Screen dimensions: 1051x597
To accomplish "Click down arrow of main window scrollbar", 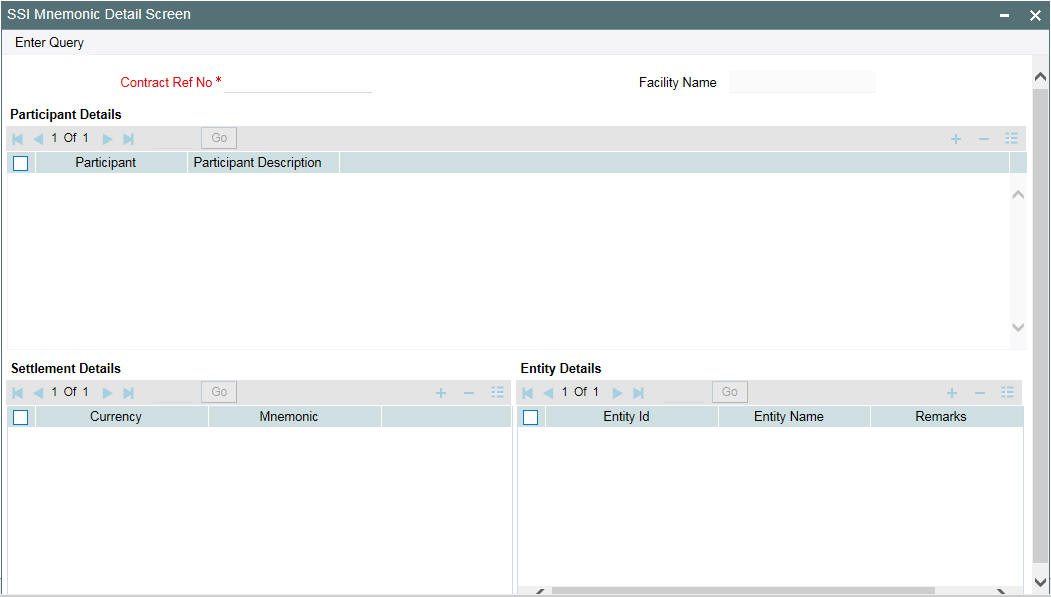I will (1040, 582).
